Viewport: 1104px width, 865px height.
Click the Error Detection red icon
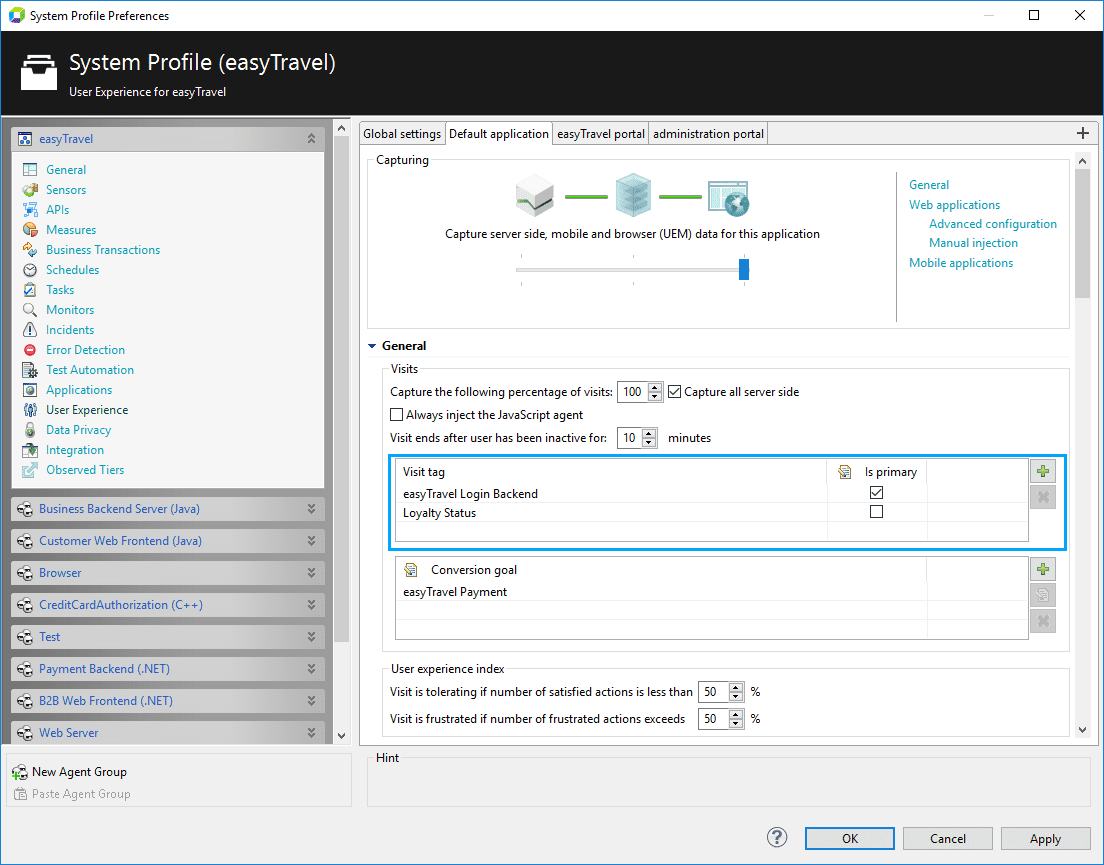tap(30, 350)
